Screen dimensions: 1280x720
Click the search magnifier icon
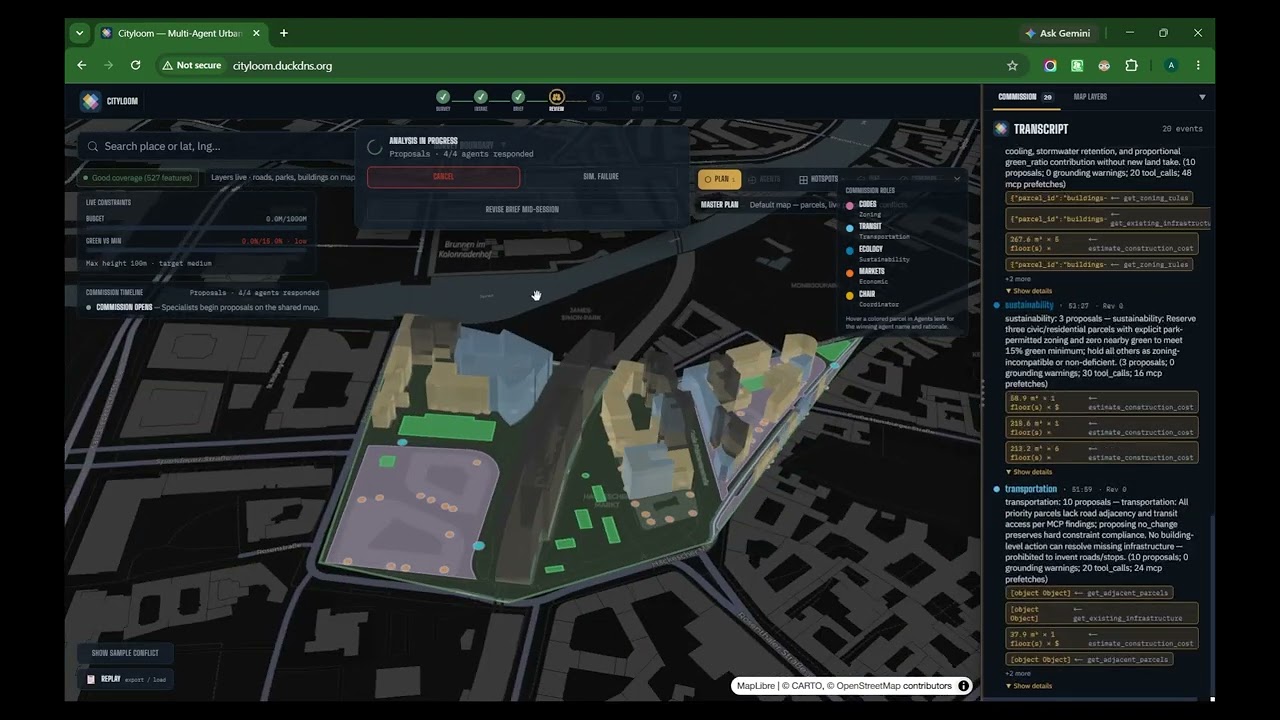click(93, 146)
